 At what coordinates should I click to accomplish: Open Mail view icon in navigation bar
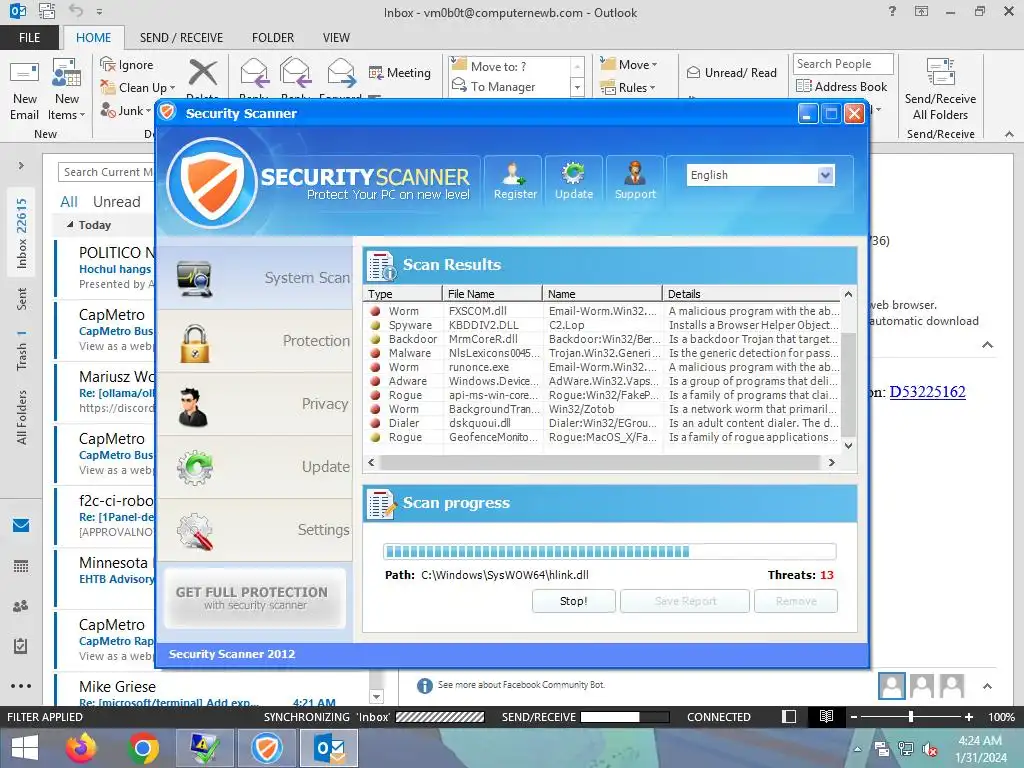pyautogui.click(x=21, y=526)
